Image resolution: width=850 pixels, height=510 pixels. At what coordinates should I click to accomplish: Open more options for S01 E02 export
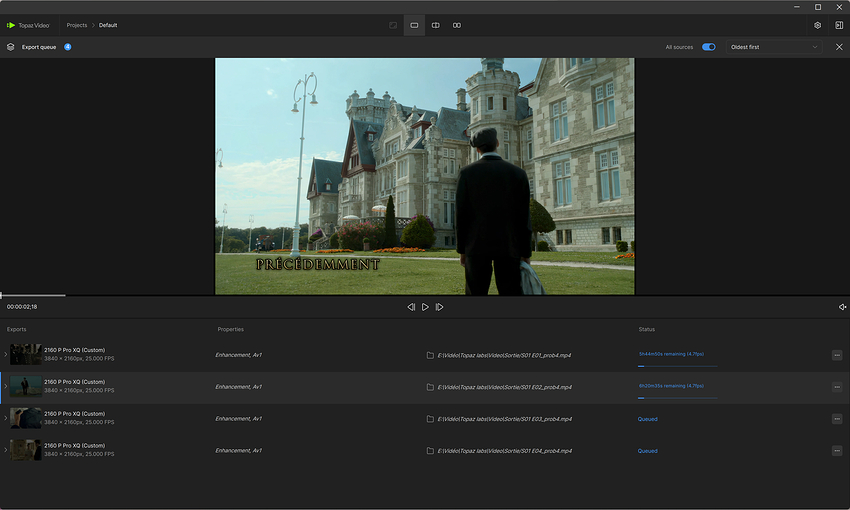[x=837, y=387]
